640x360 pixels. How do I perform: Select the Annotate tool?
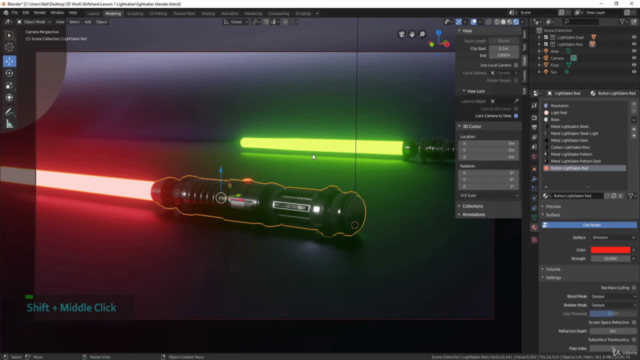point(9,111)
